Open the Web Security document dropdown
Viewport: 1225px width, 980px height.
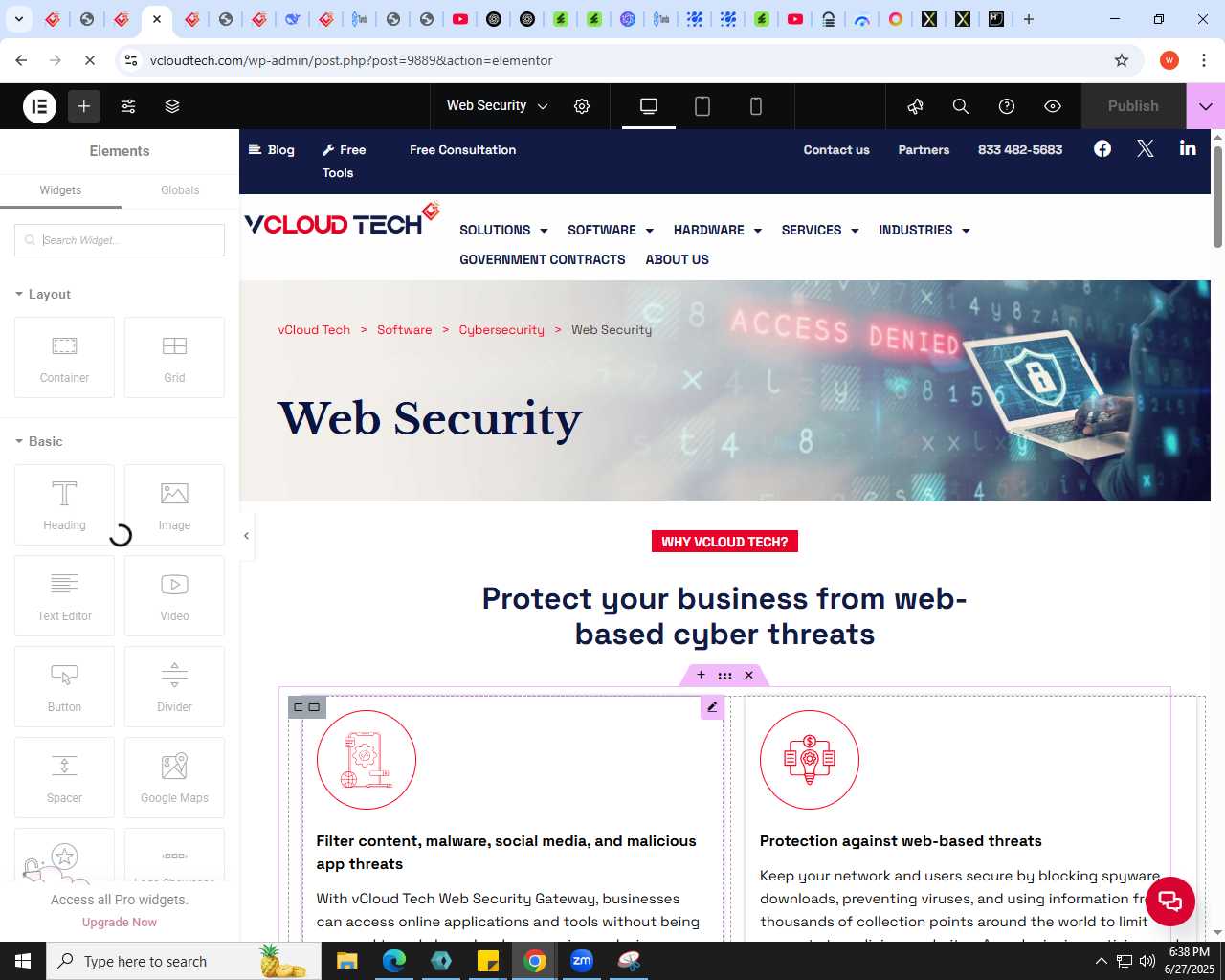498,106
